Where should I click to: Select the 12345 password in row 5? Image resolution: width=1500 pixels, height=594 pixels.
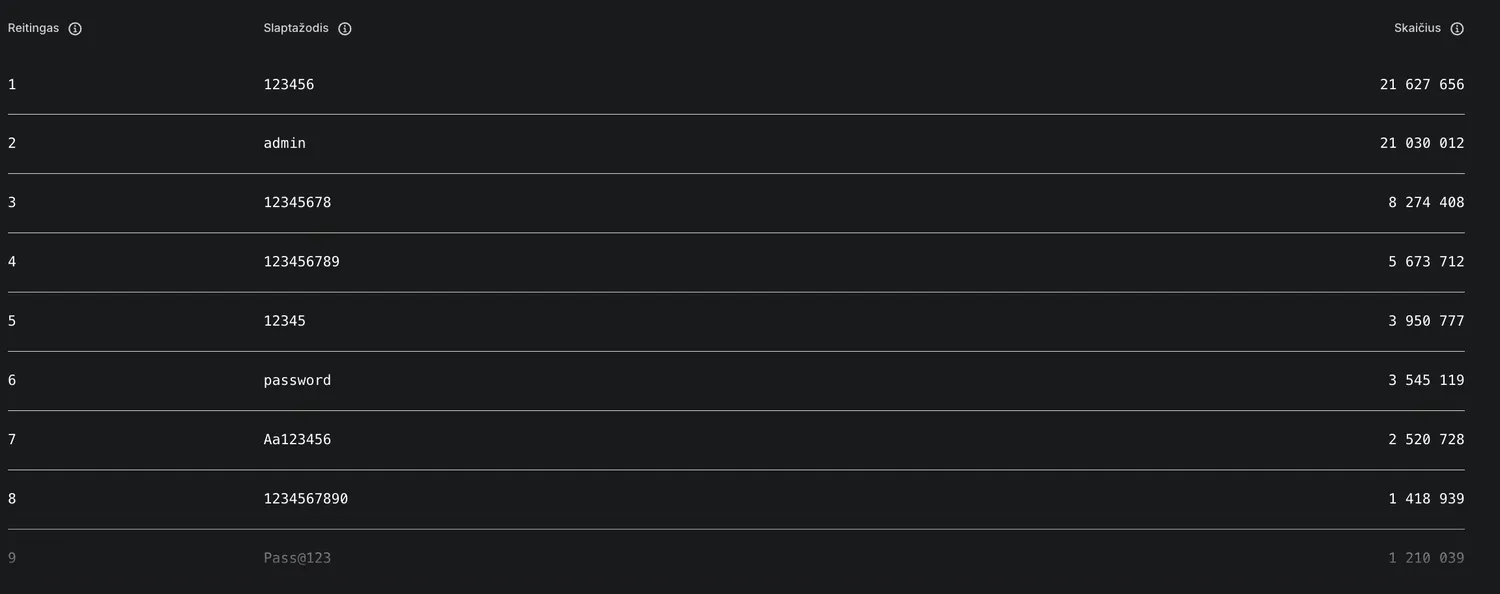285,321
